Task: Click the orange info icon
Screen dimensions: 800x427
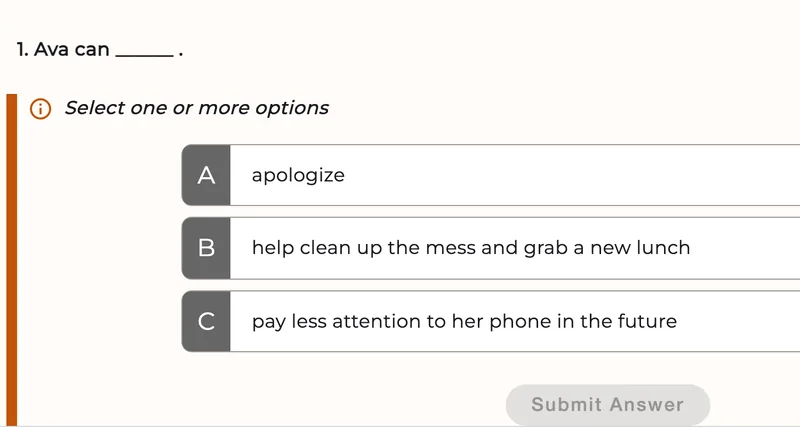Action: click(x=40, y=109)
